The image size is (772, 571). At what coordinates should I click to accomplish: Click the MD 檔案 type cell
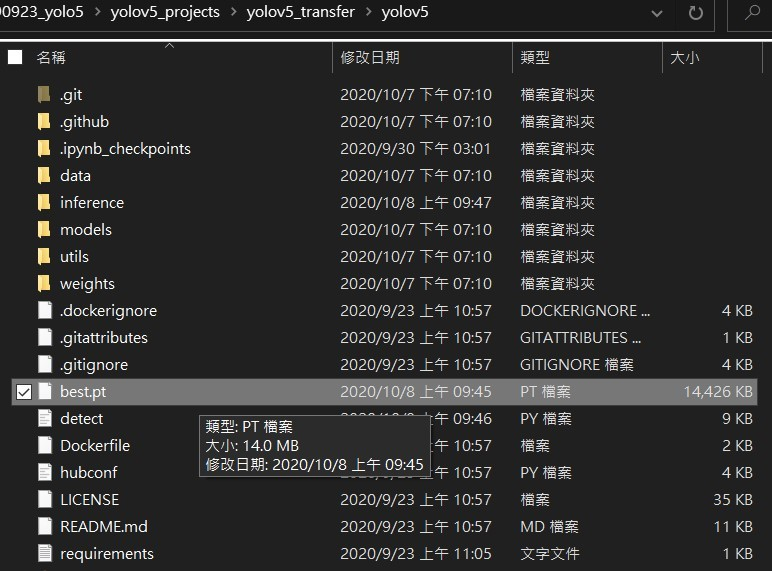(549, 527)
